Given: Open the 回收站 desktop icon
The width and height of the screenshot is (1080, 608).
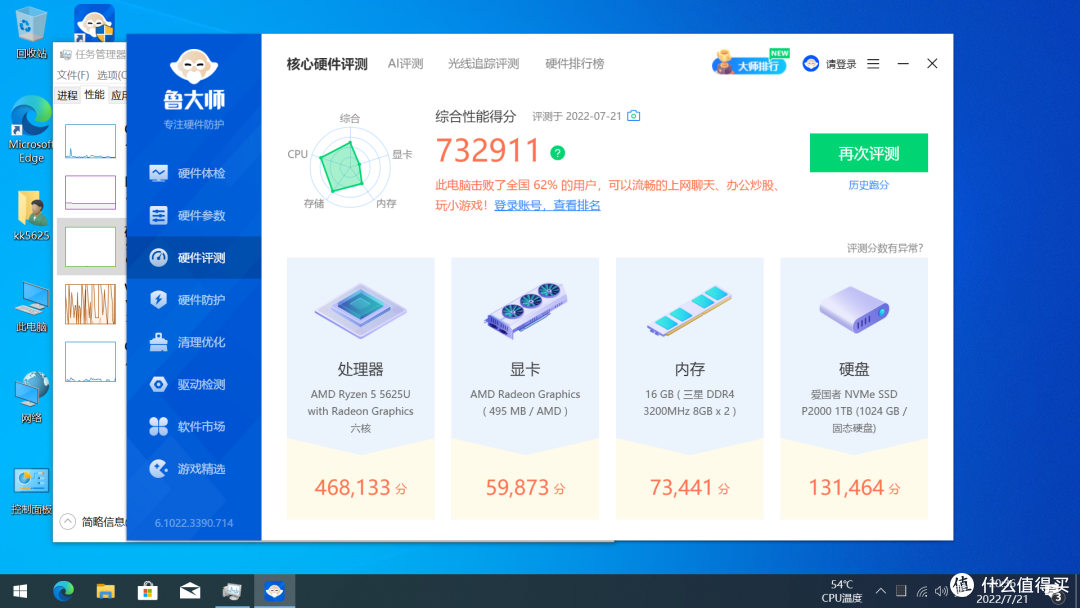Looking at the screenshot, I should 30,32.
